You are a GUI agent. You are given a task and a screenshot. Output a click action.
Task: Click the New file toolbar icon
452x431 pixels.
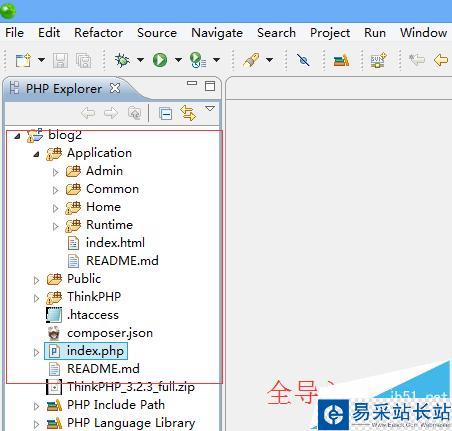click(23, 60)
